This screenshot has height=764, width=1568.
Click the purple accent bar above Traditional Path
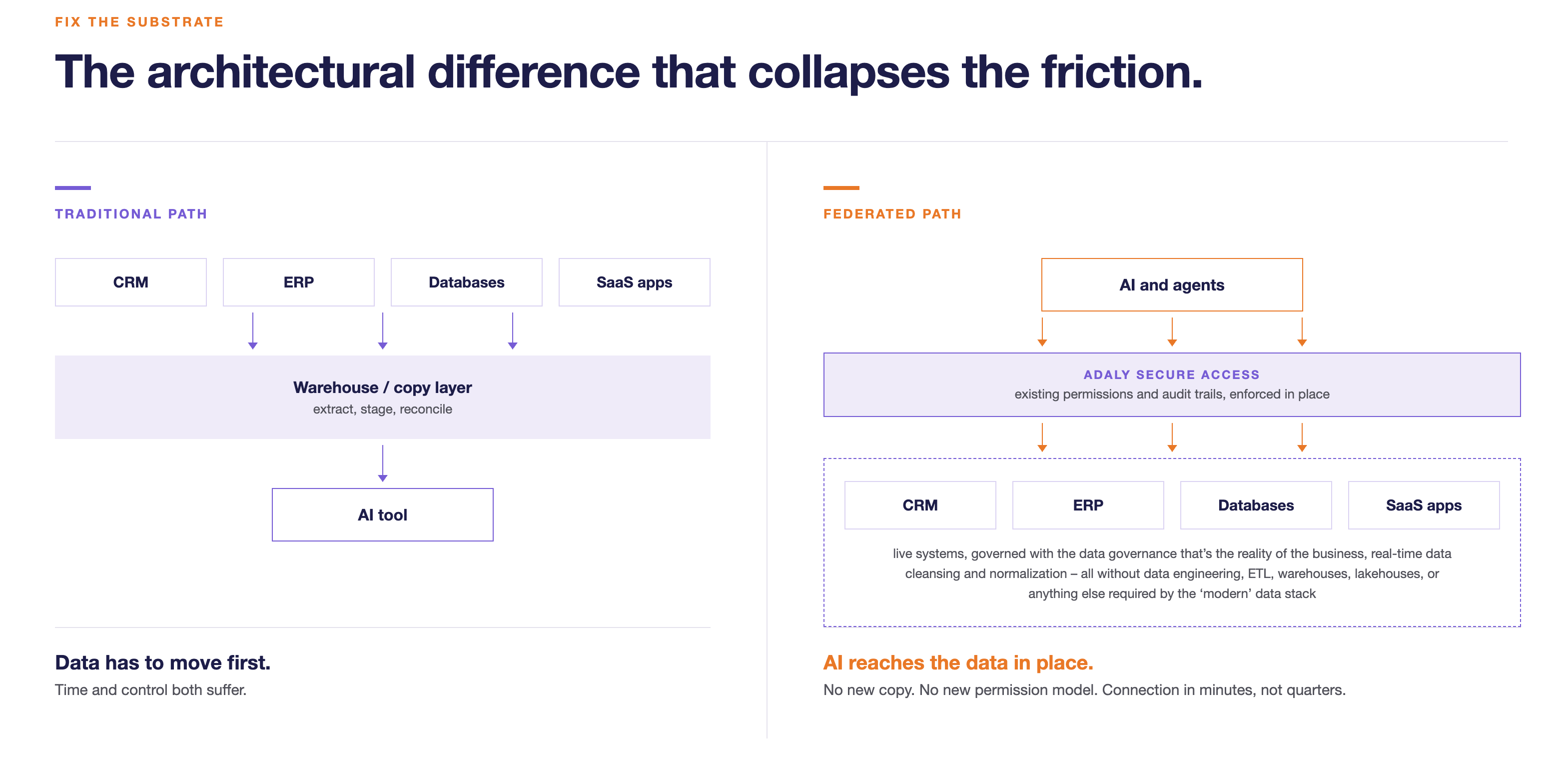[x=73, y=187]
